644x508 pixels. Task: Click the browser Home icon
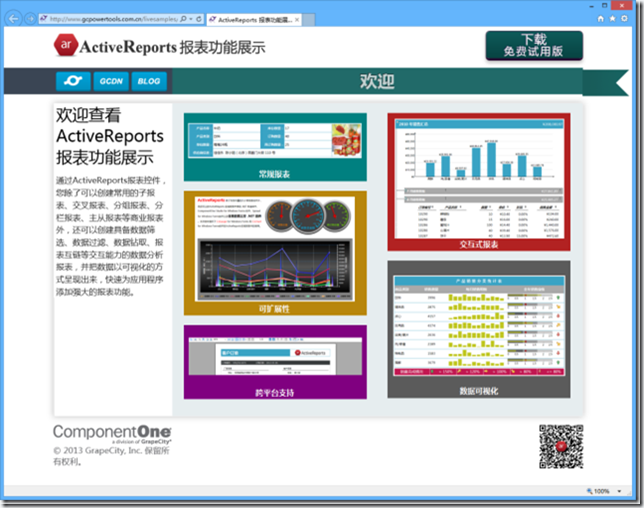[x=600, y=18]
